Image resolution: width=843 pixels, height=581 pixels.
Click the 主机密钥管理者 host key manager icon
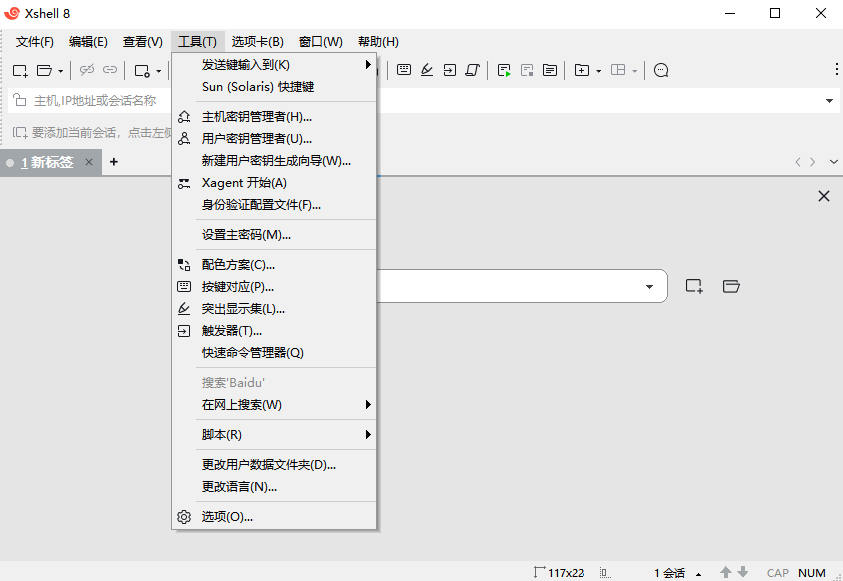point(184,117)
